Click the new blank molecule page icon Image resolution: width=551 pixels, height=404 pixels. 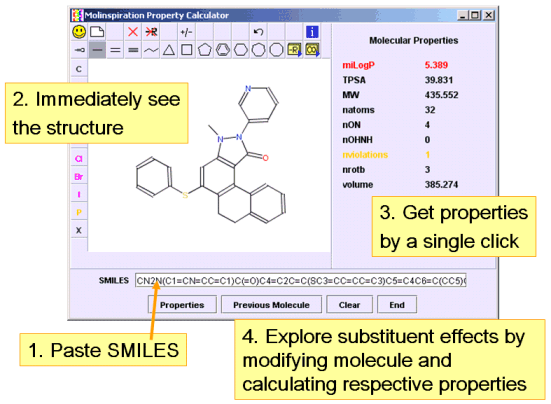point(97,32)
